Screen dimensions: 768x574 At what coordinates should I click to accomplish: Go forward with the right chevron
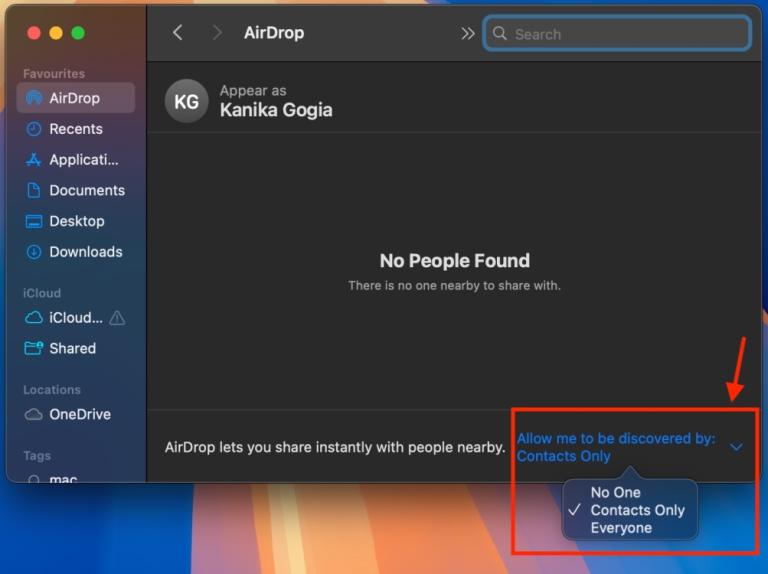pyautogui.click(x=216, y=33)
